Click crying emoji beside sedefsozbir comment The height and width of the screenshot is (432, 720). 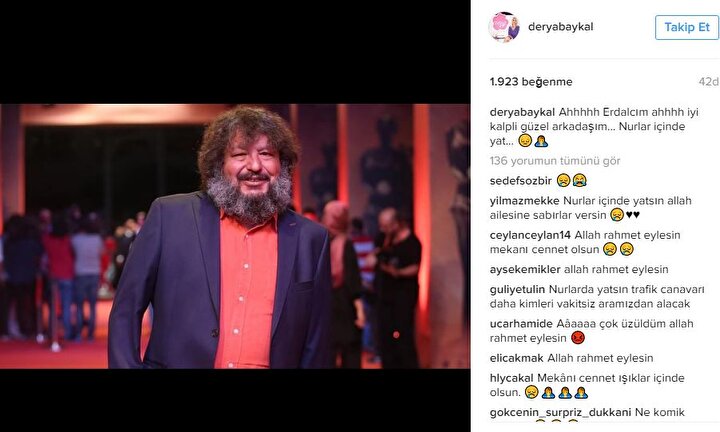[579, 180]
